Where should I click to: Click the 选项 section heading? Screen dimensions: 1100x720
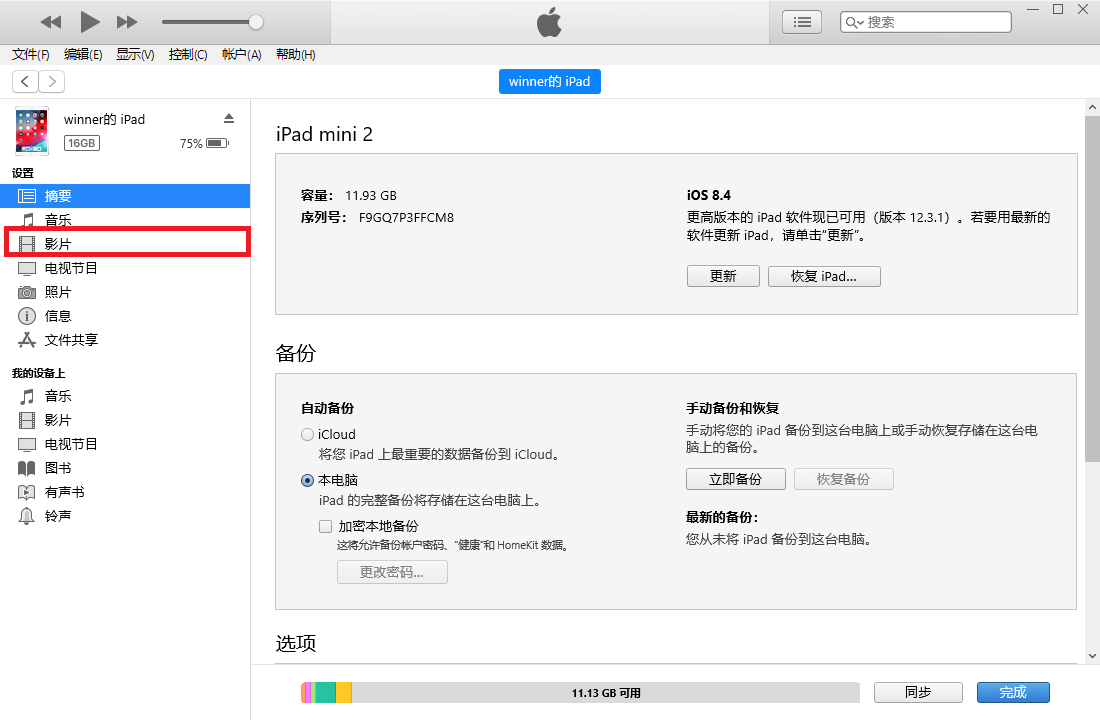(296, 644)
